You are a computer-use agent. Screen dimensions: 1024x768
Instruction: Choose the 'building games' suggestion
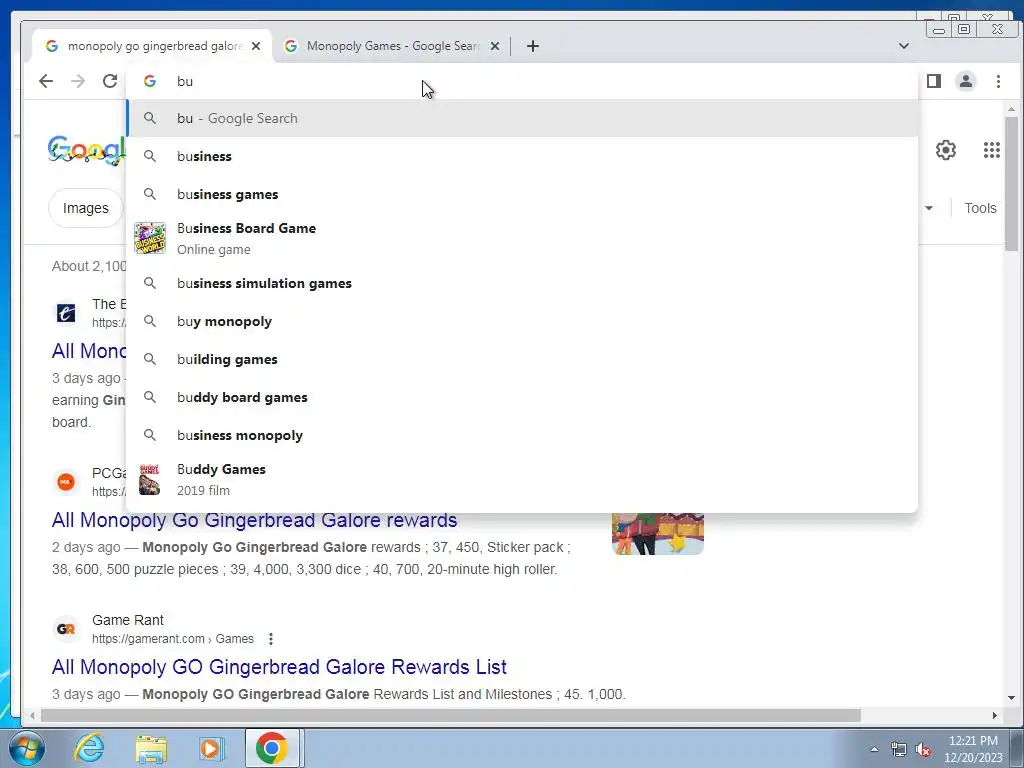click(x=522, y=359)
